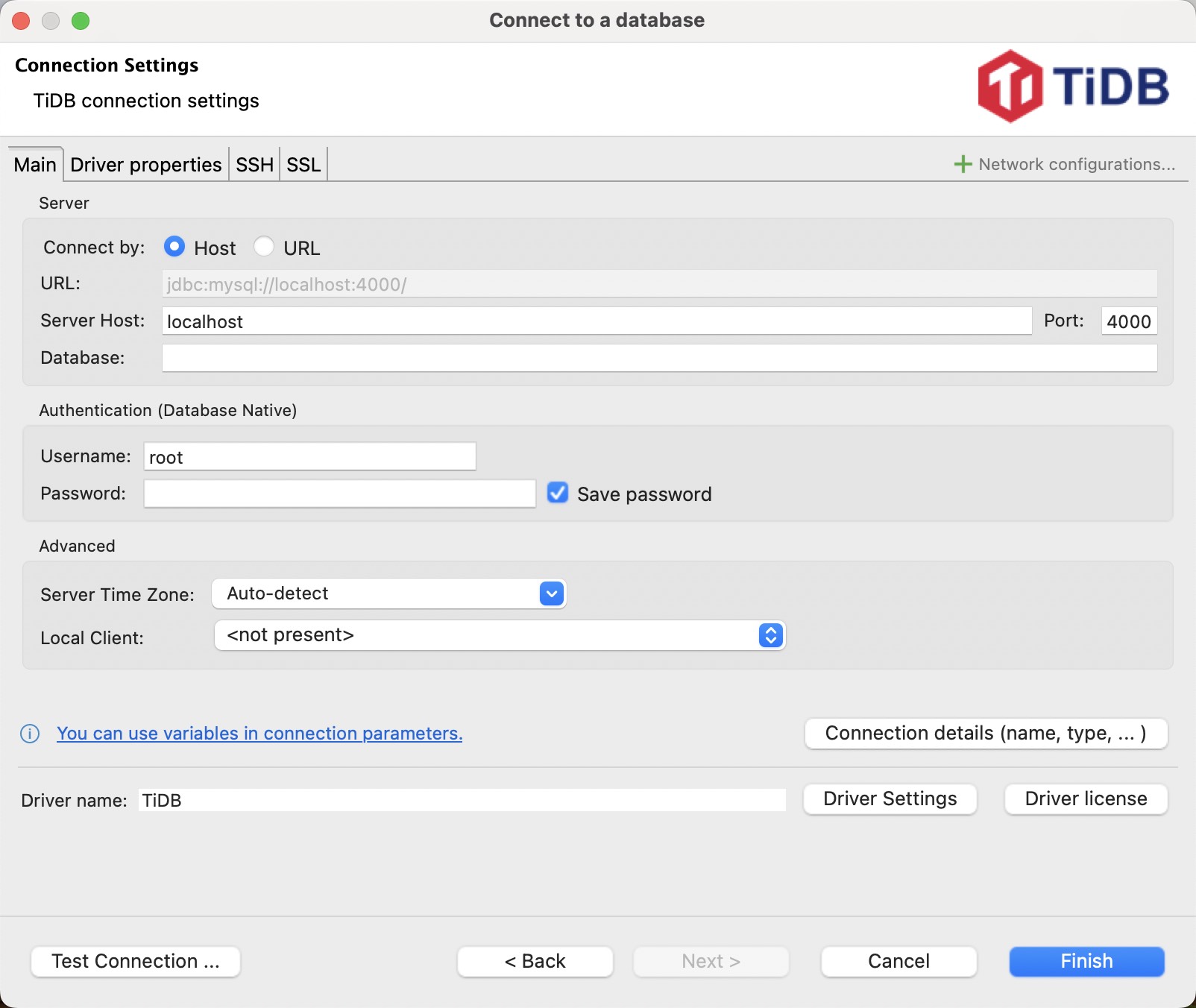Viewport: 1196px width, 1008px height.
Task: Click the disabled Next button
Action: pyautogui.click(x=711, y=962)
